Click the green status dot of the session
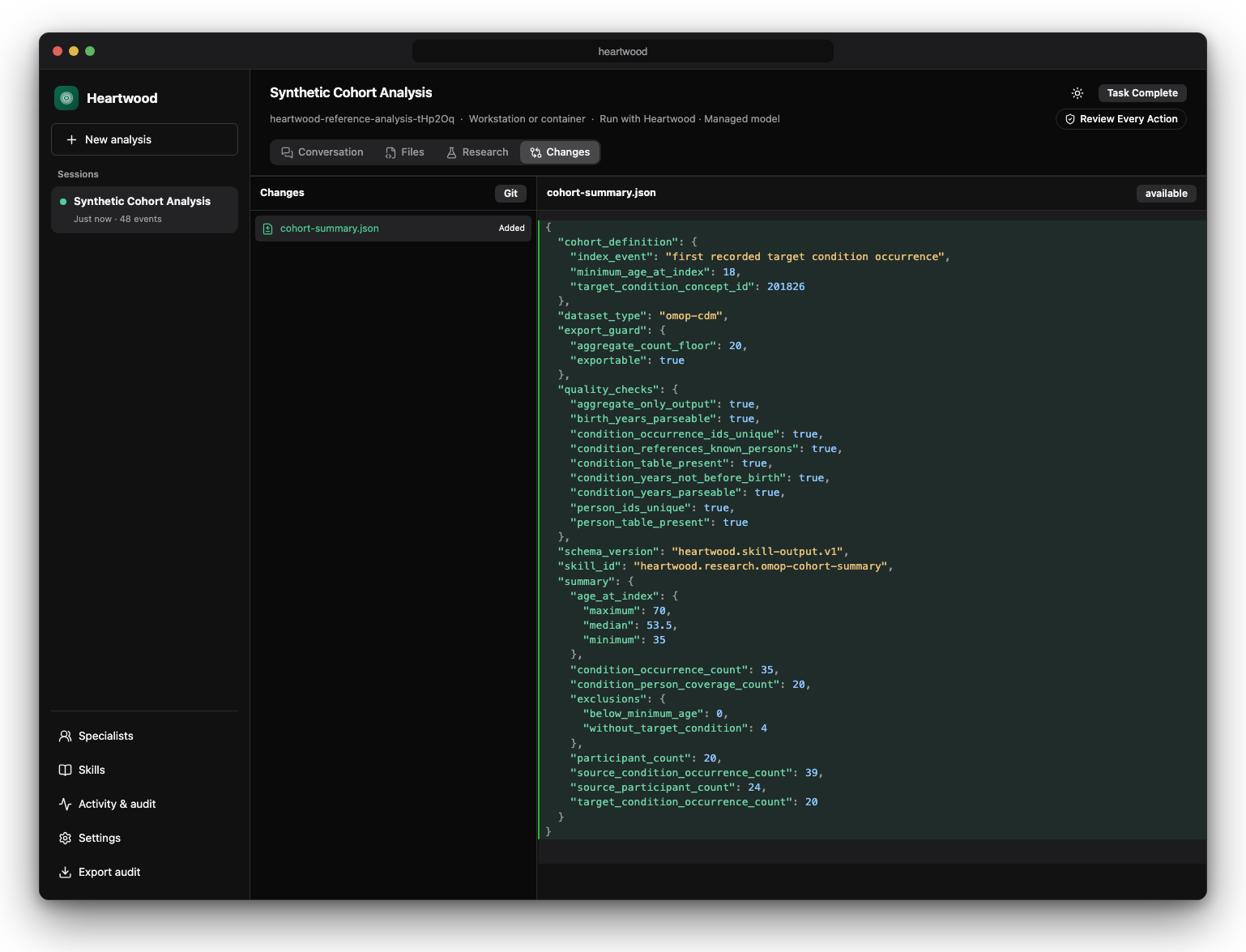This screenshot has width=1246, height=952. [x=63, y=202]
